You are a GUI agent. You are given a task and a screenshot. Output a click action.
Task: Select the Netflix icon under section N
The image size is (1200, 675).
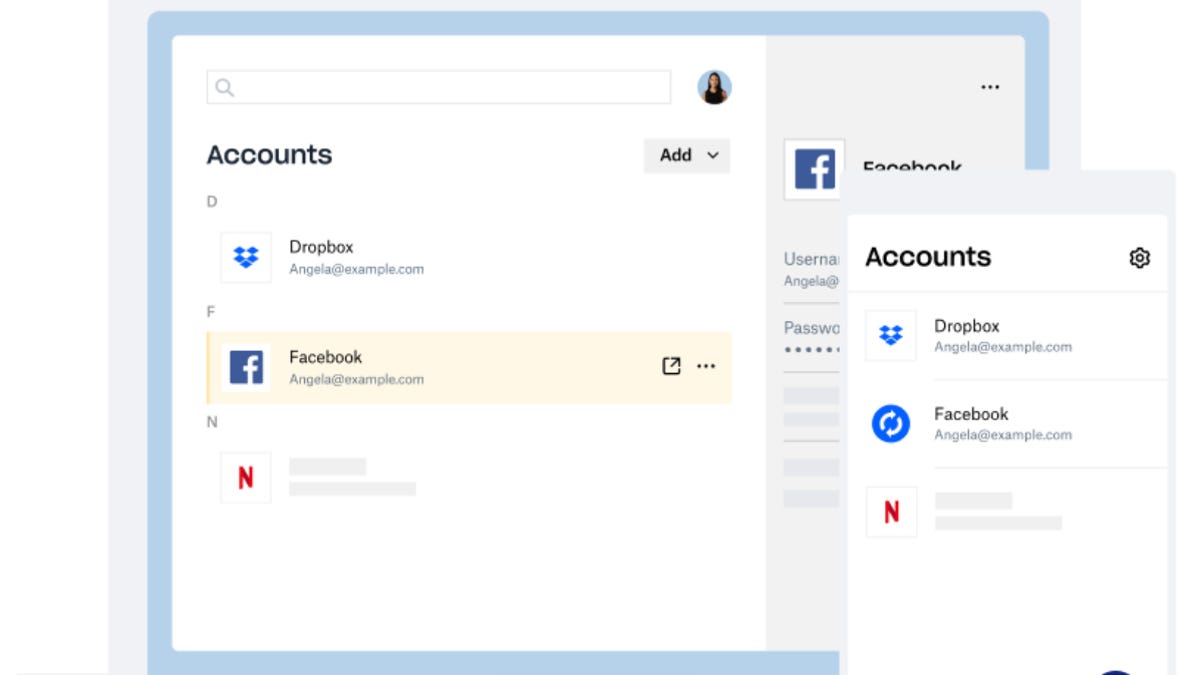coord(246,477)
